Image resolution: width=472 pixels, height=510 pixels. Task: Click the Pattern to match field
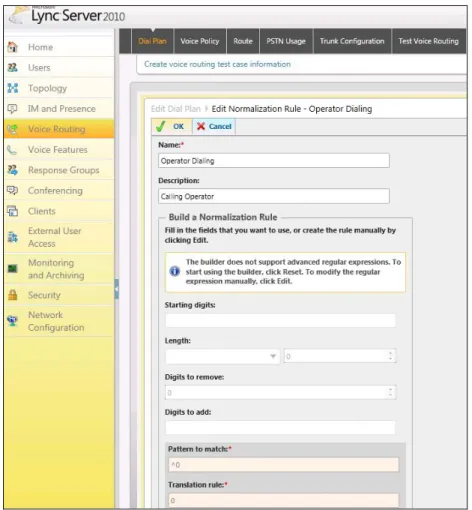pyautogui.click(x=284, y=465)
